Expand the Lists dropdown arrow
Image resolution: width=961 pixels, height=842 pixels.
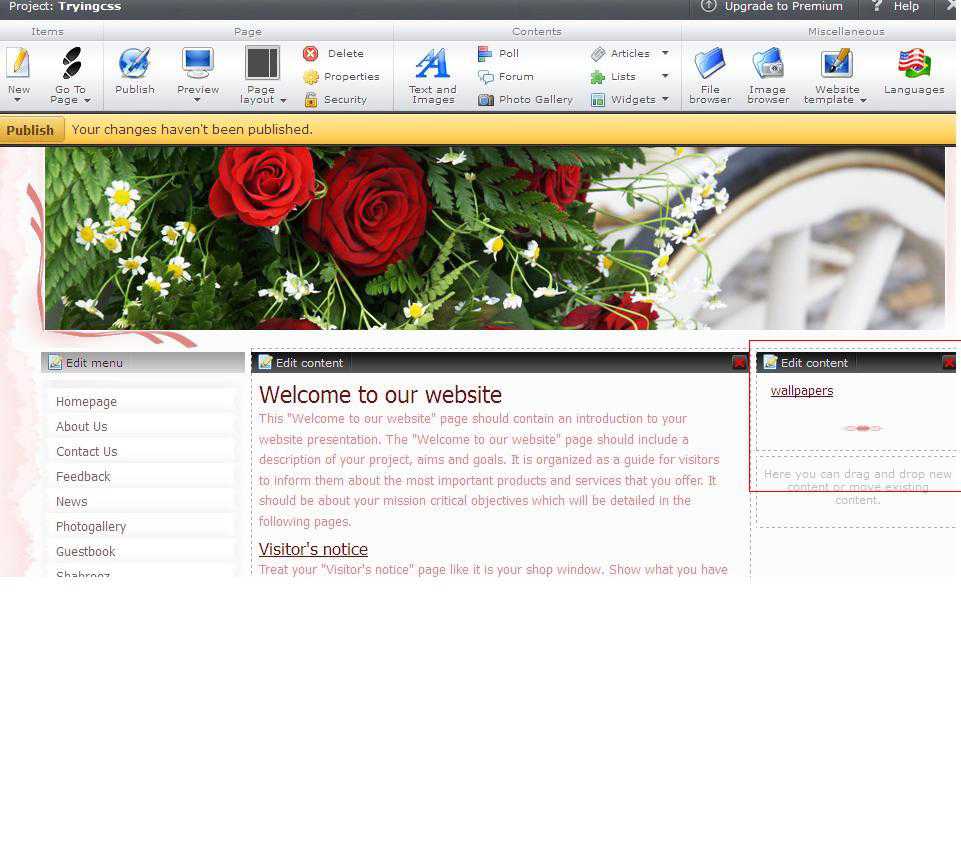(665, 76)
